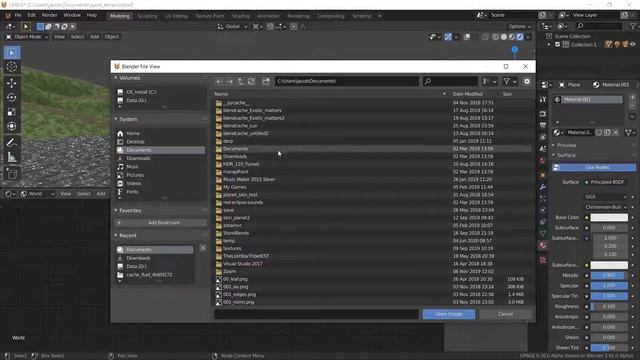The image size is (640, 360).
Task: Click the file path input field
Action: [x=347, y=81]
